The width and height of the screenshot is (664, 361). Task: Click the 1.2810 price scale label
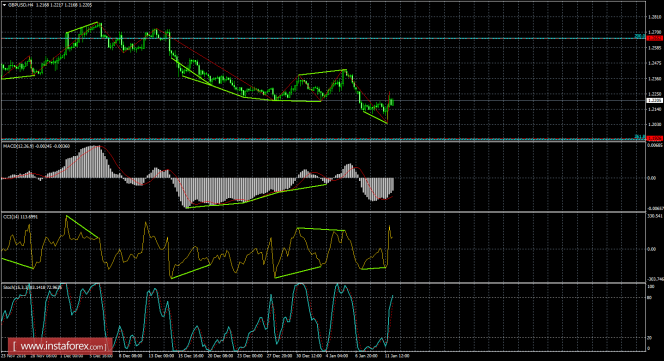[654, 17]
